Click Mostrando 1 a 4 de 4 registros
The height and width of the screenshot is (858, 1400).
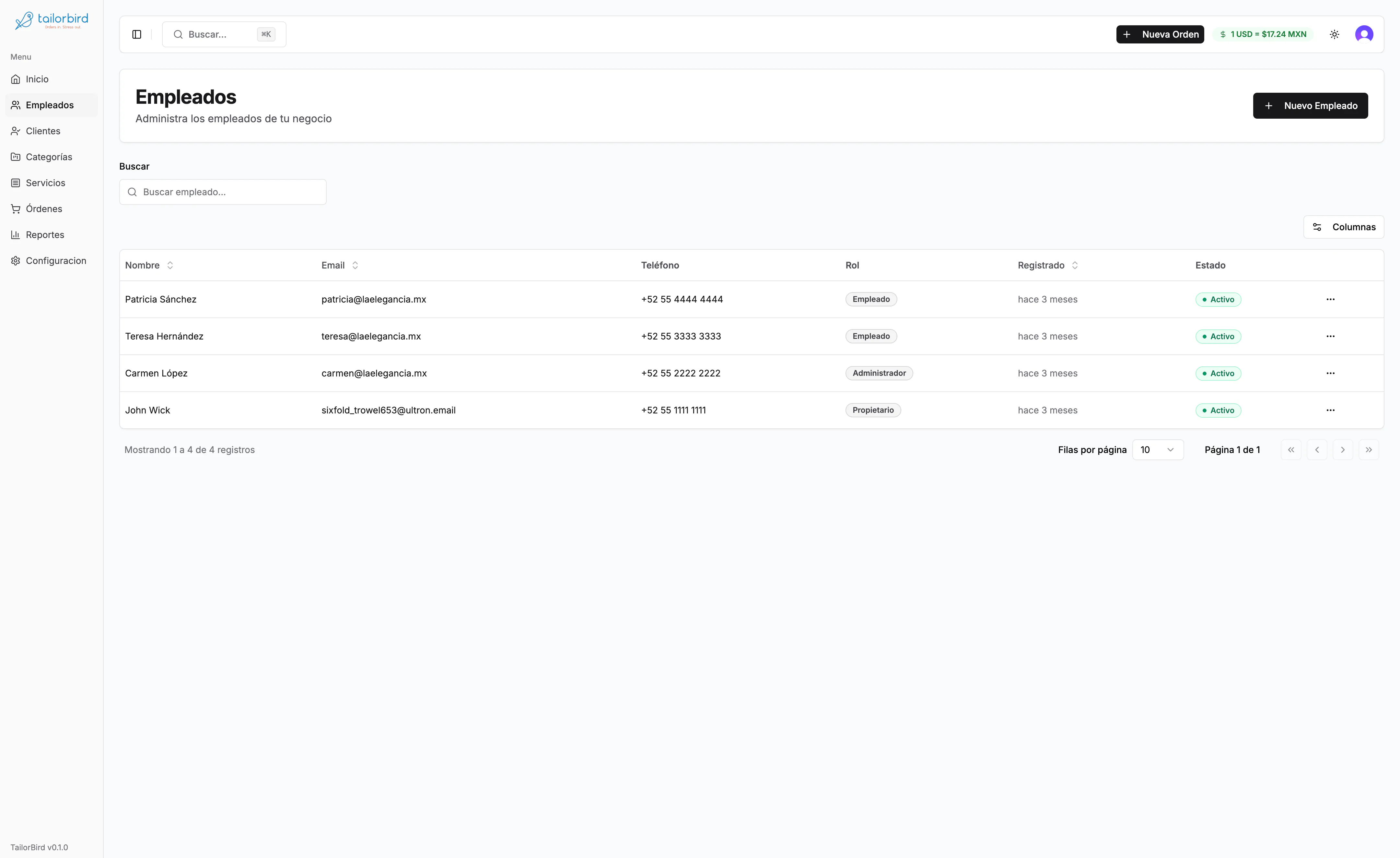(189, 450)
